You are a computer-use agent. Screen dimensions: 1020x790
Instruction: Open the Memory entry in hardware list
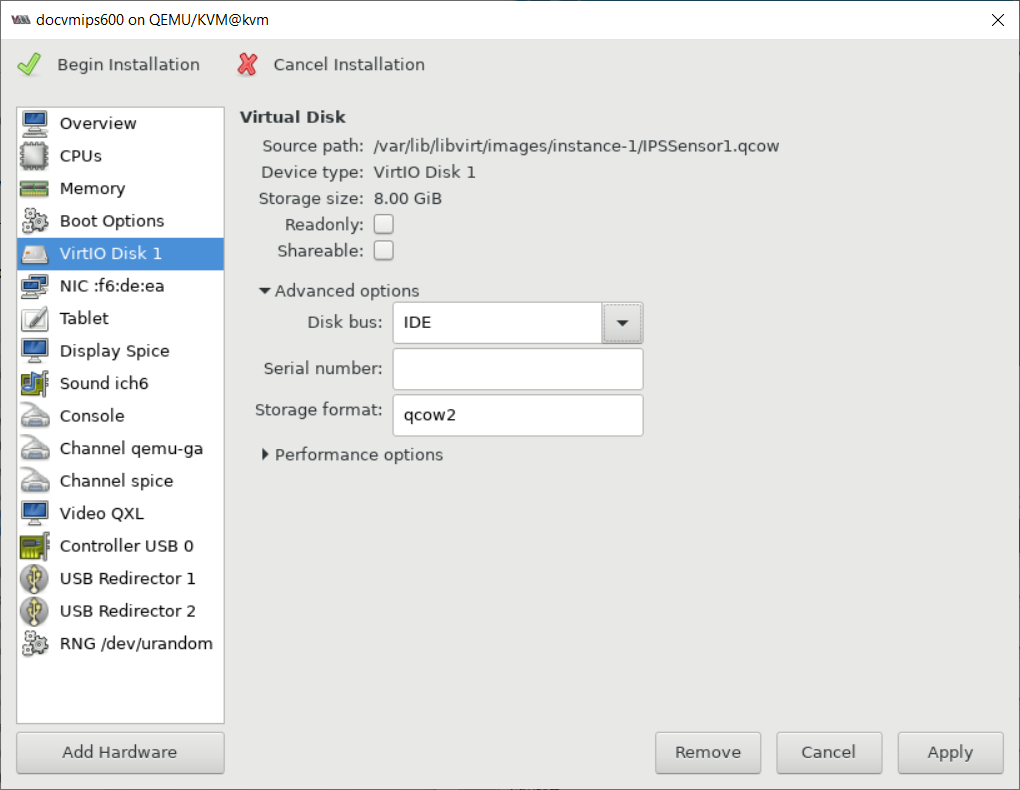(120, 189)
